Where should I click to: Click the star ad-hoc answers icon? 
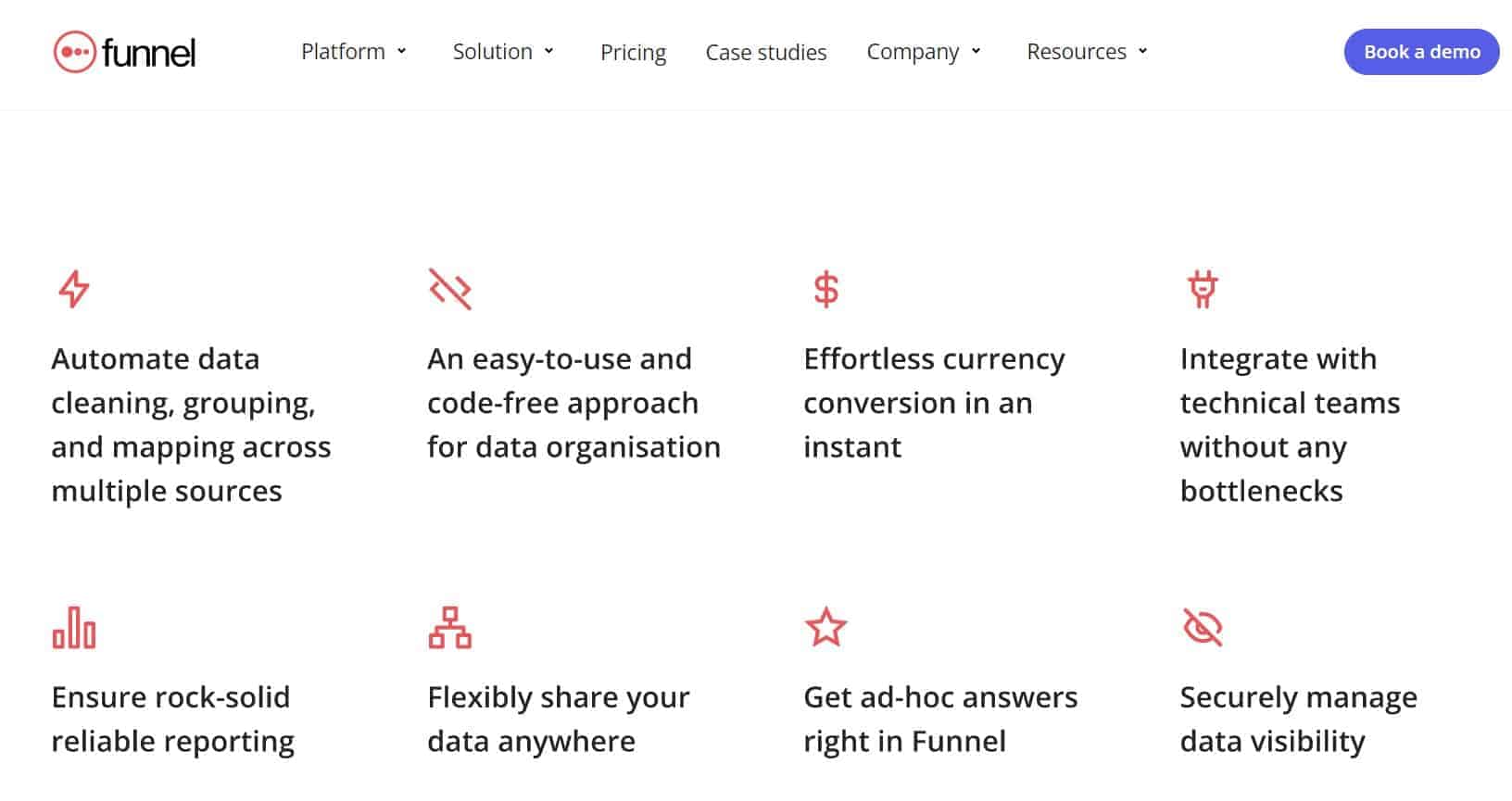825,628
